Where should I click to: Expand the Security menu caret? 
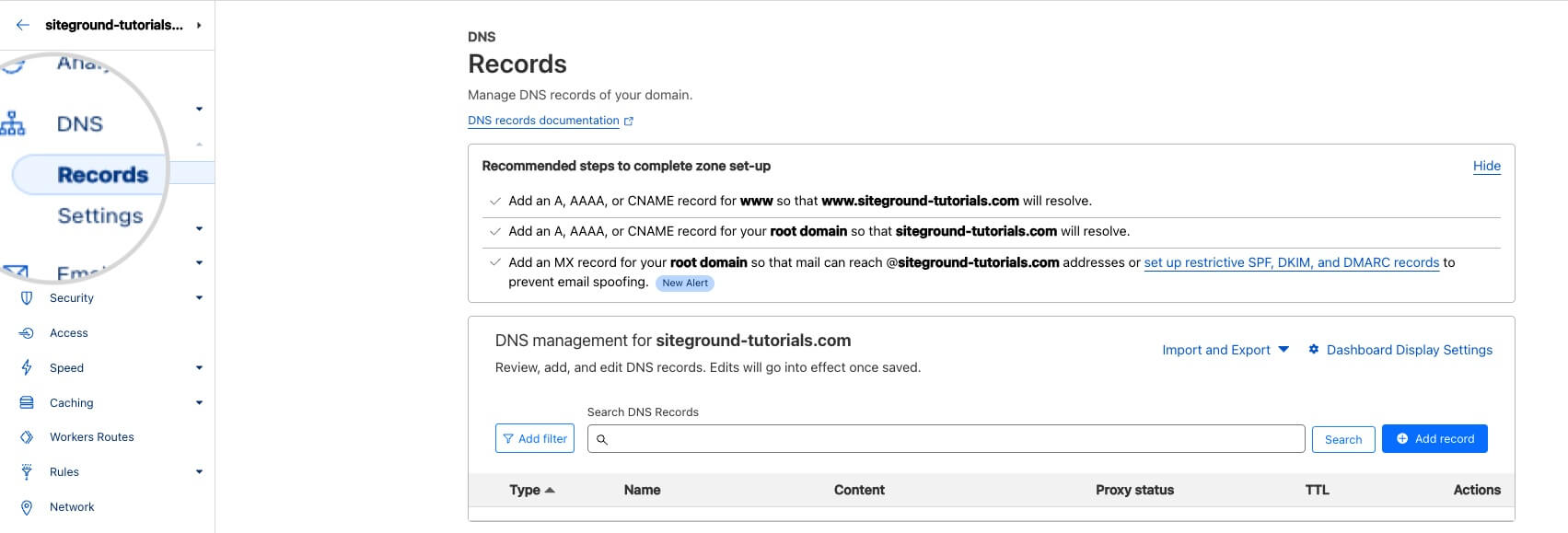coord(199,298)
